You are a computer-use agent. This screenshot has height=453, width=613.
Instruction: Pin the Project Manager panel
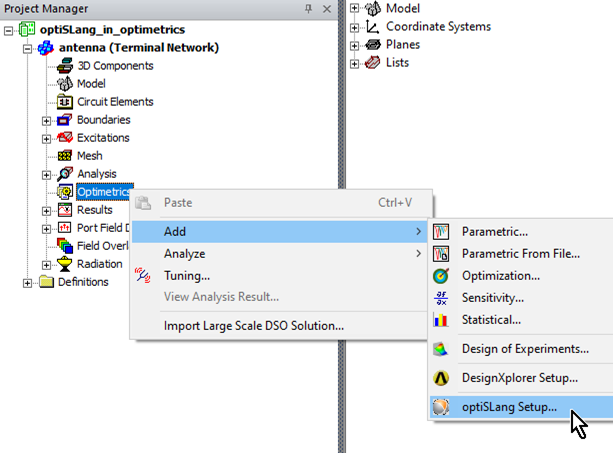pyautogui.click(x=308, y=9)
